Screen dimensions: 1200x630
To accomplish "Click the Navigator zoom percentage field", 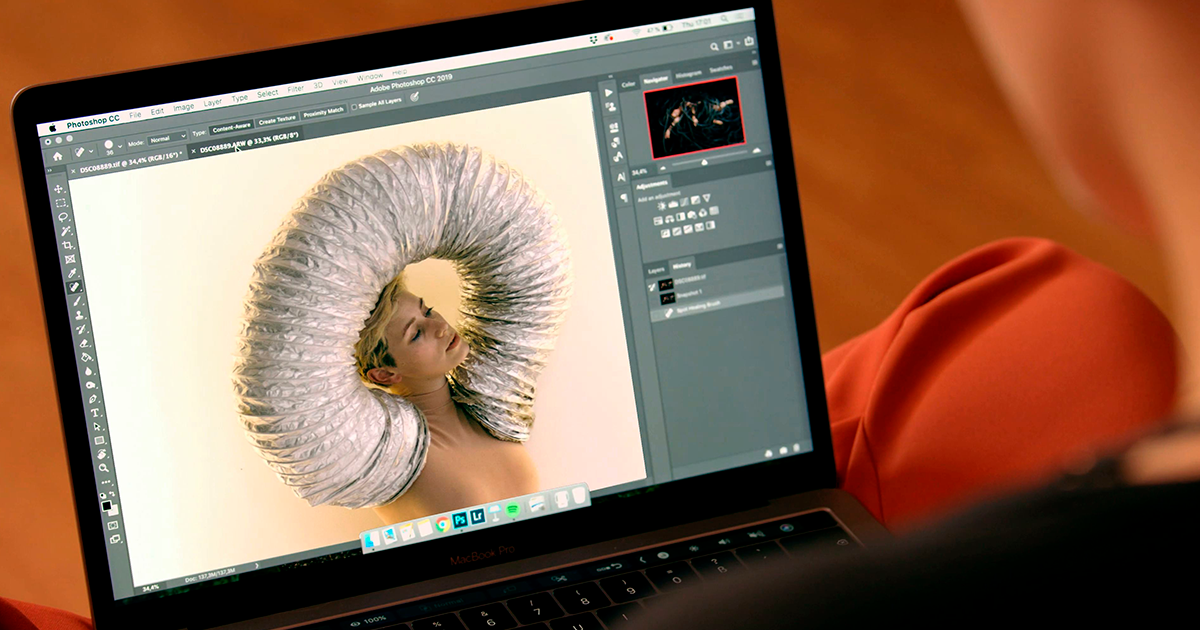I will click(x=640, y=172).
